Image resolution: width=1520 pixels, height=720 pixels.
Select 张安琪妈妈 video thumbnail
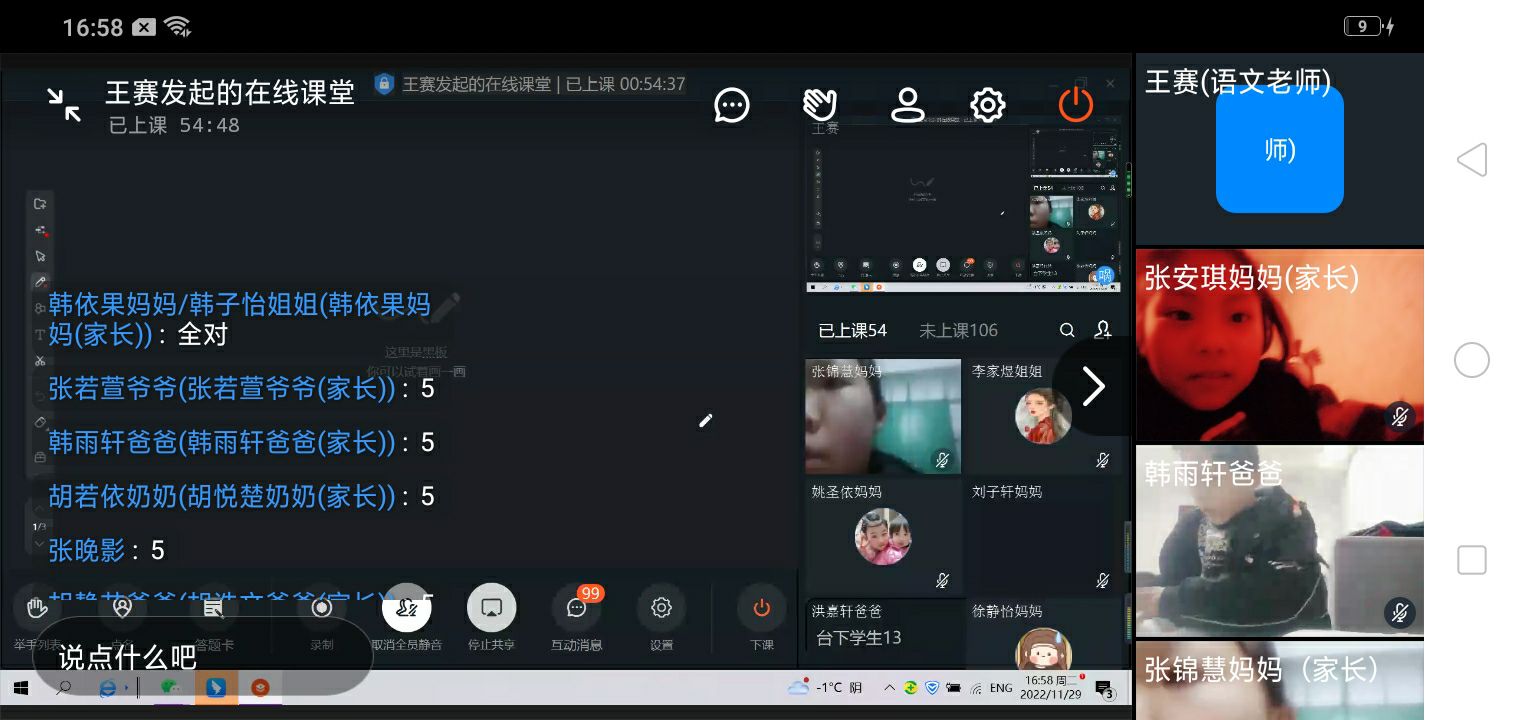point(1279,346)
